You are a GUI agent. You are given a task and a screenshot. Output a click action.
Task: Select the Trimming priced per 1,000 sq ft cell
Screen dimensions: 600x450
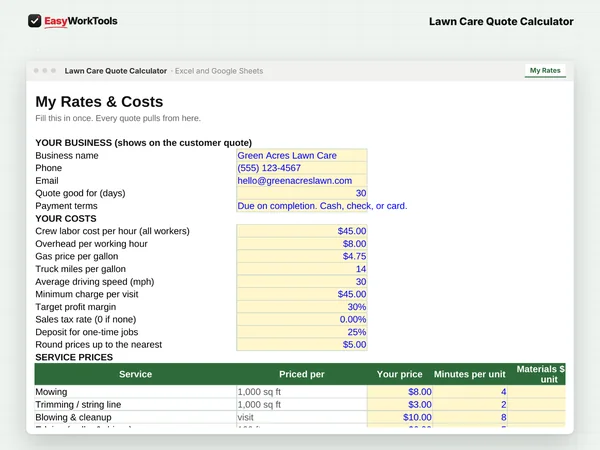[x=302, y=404]
